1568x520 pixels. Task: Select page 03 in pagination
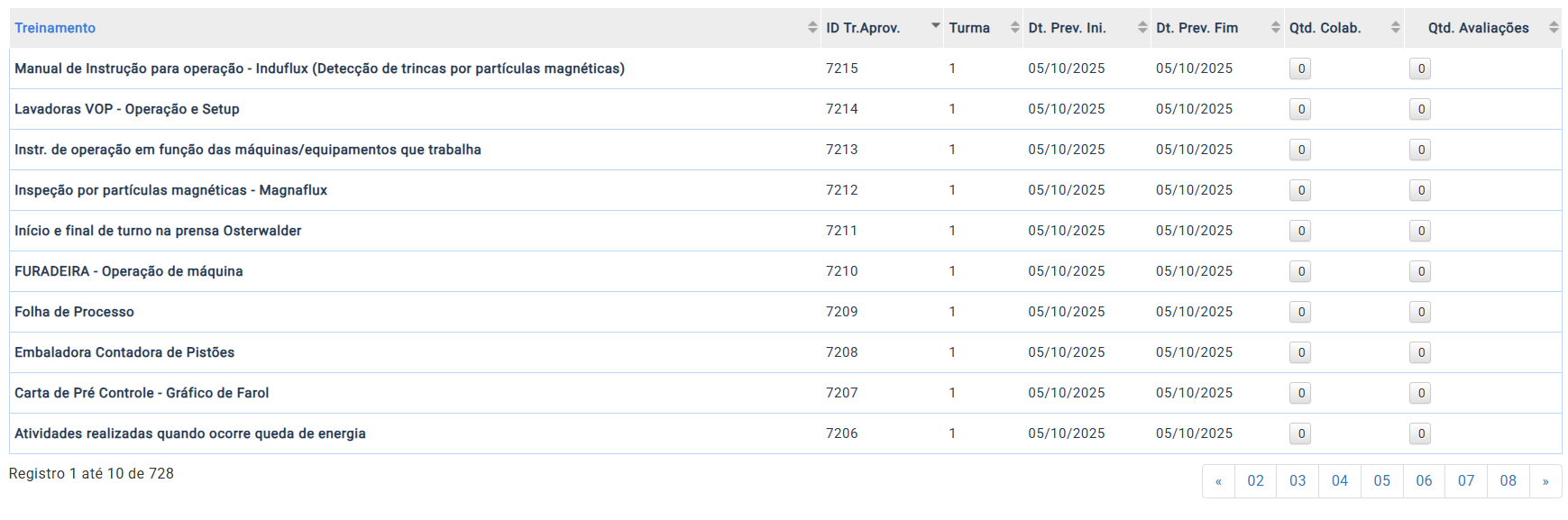tap(1297, 481)
